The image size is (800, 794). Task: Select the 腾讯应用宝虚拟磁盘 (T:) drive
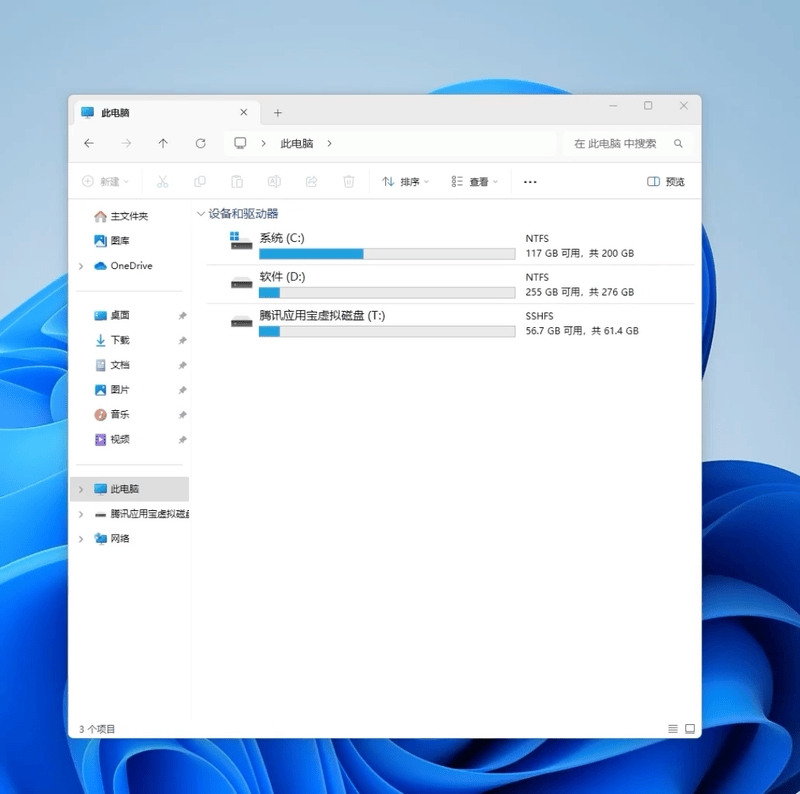450,323
